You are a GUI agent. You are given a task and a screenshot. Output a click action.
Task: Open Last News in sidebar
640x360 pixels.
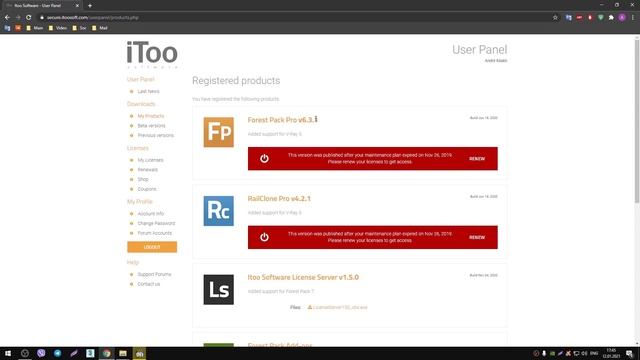pyautogui.click(x=149, y=91)
